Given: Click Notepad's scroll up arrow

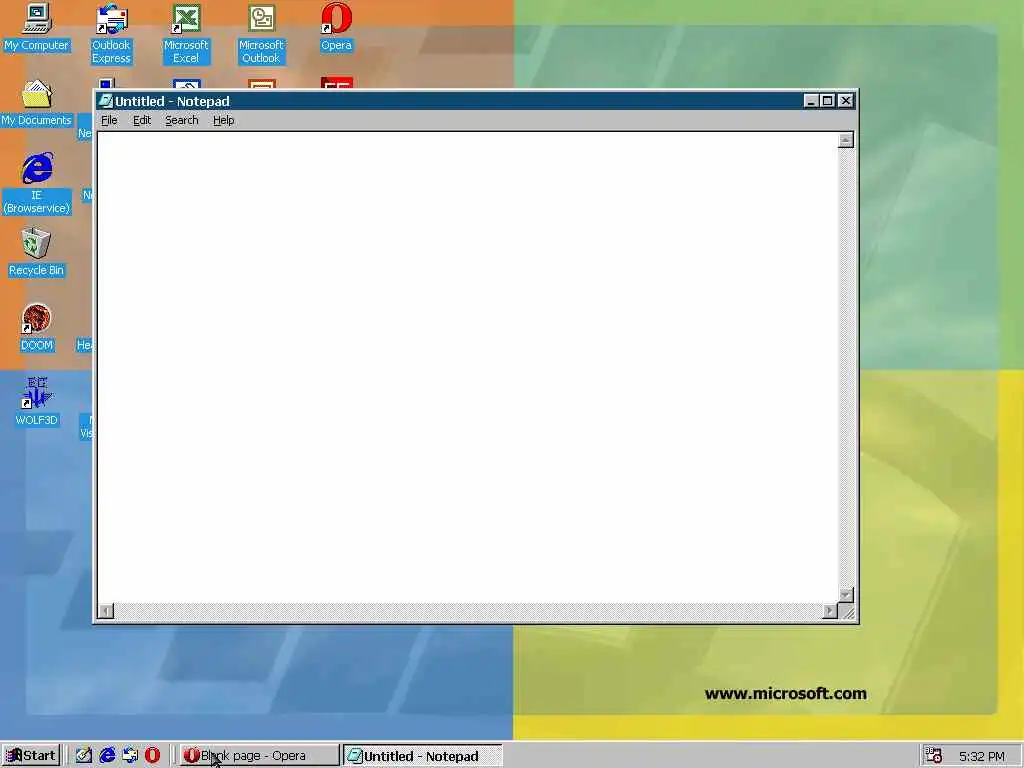Looking at the screenshot, I should pos(846,140).
